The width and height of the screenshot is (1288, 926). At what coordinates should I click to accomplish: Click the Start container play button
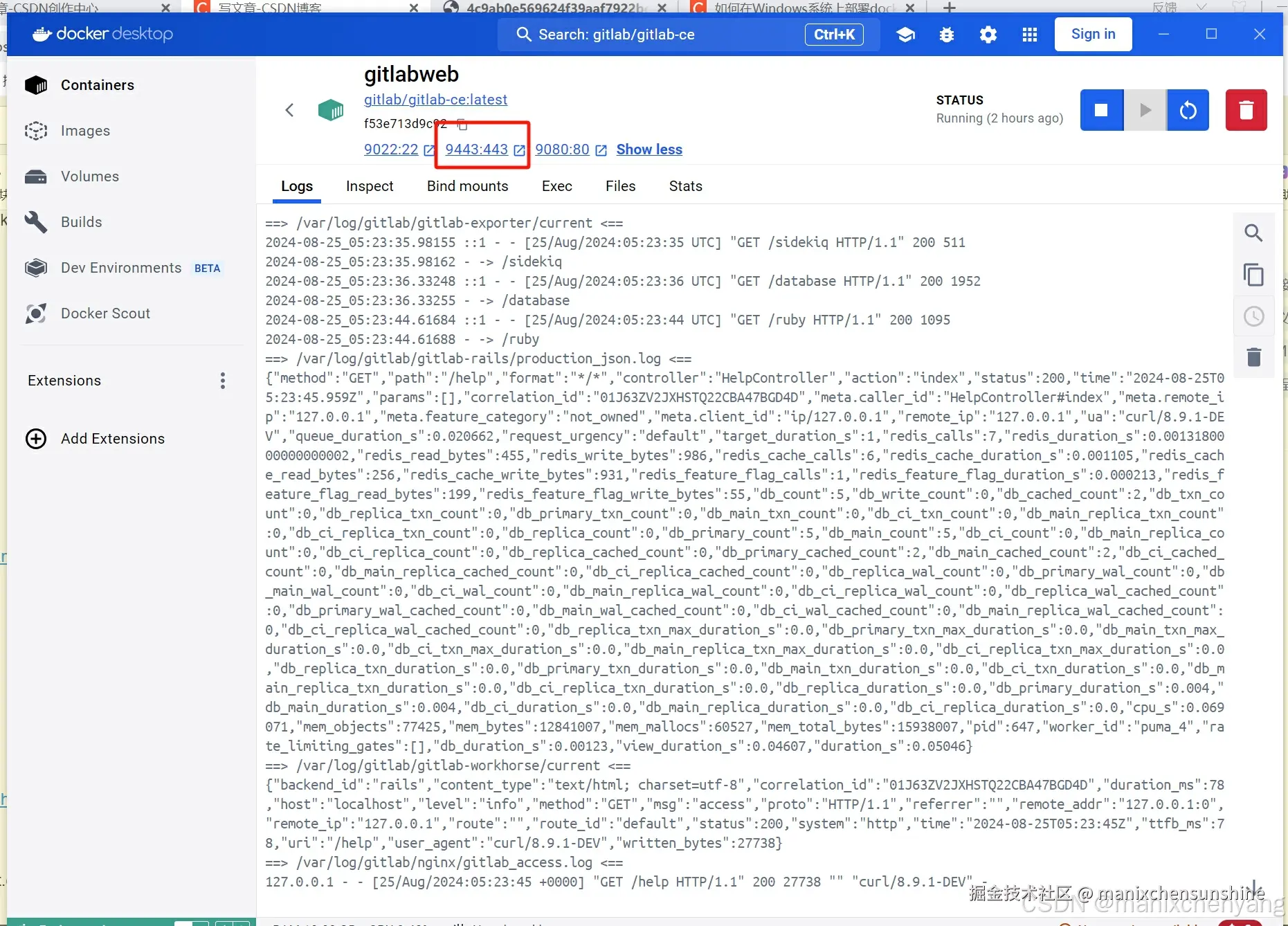click(1145, 110)
